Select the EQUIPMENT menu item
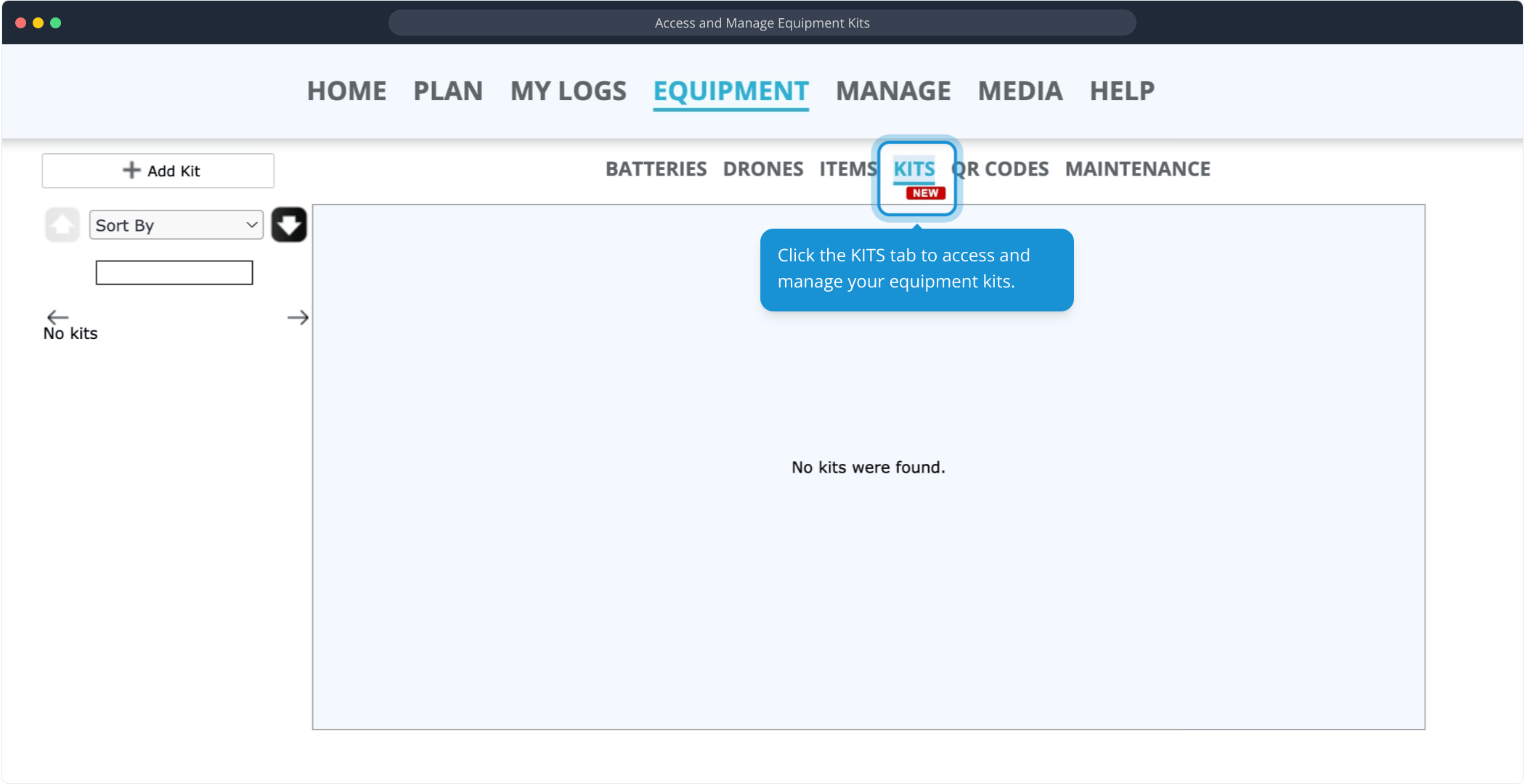 (x=731, y=91)
